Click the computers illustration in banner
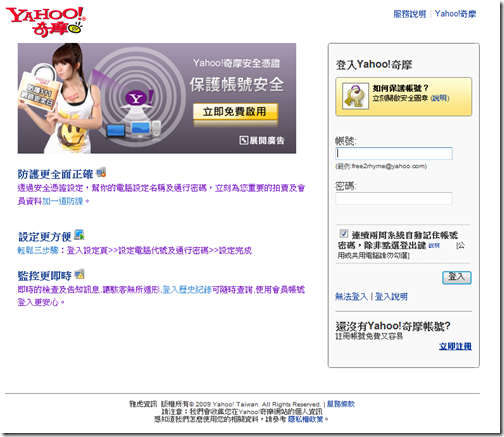Screen dimensions: 504x437 [x=134, y=130]
